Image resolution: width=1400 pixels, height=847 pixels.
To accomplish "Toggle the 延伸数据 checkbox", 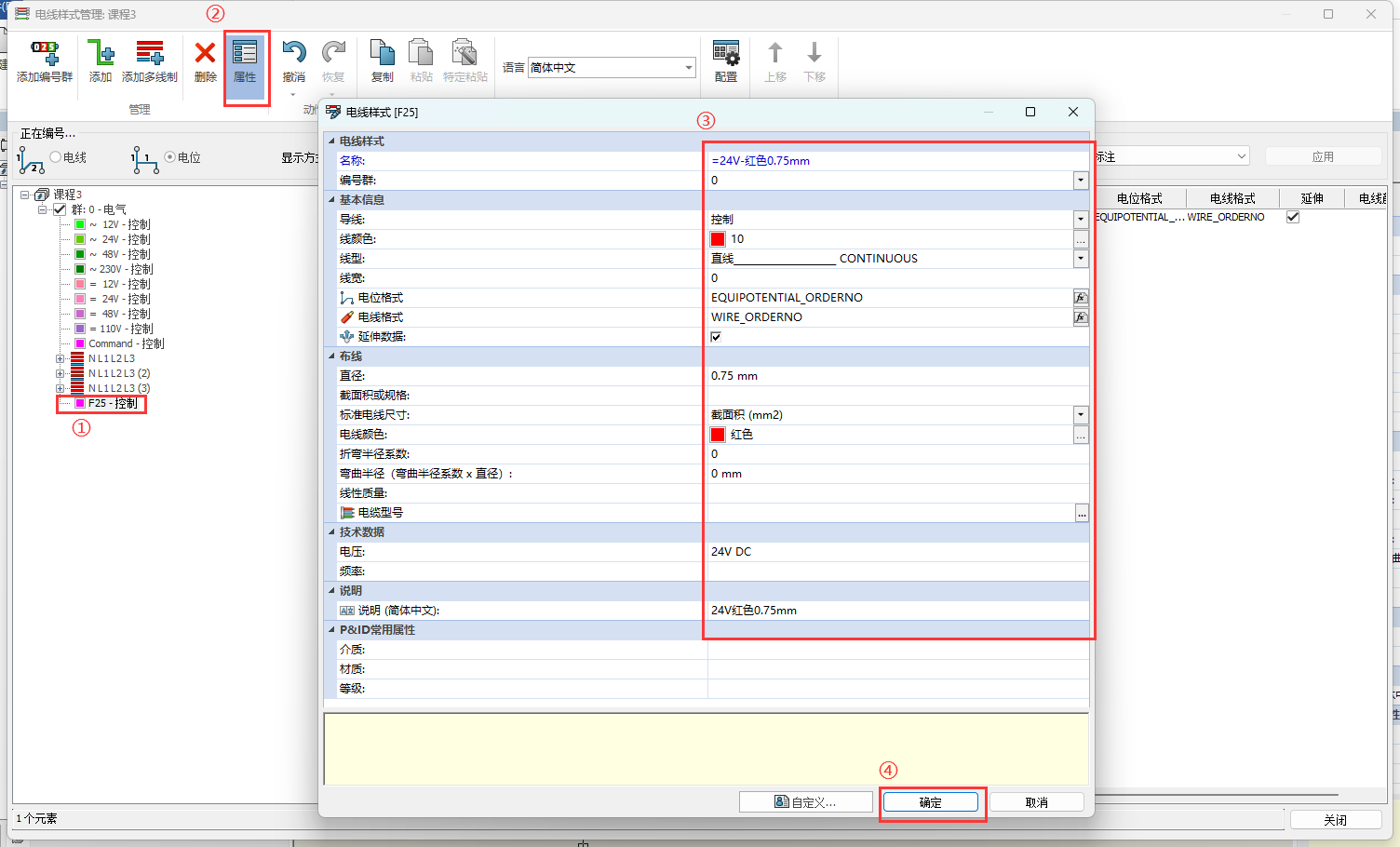I will pos(716,337).
